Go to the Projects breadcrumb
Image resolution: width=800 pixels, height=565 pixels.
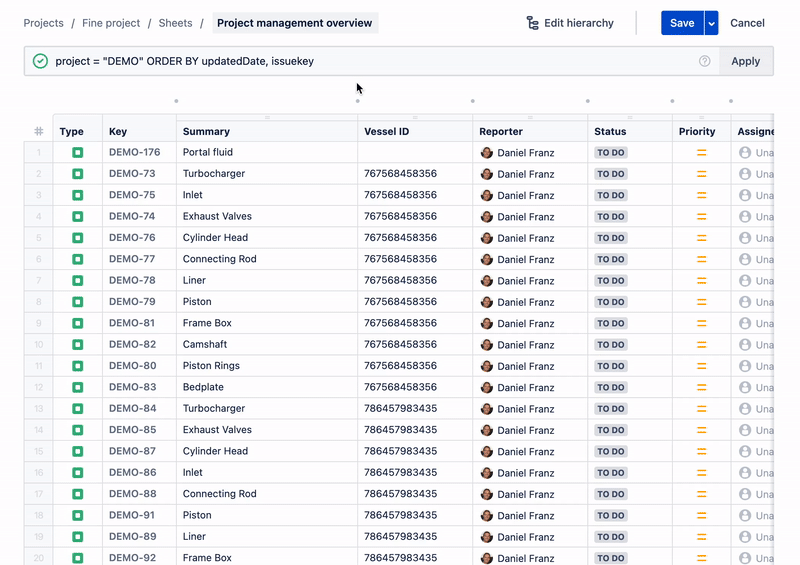pyautogui.click(x=43, y=23)
